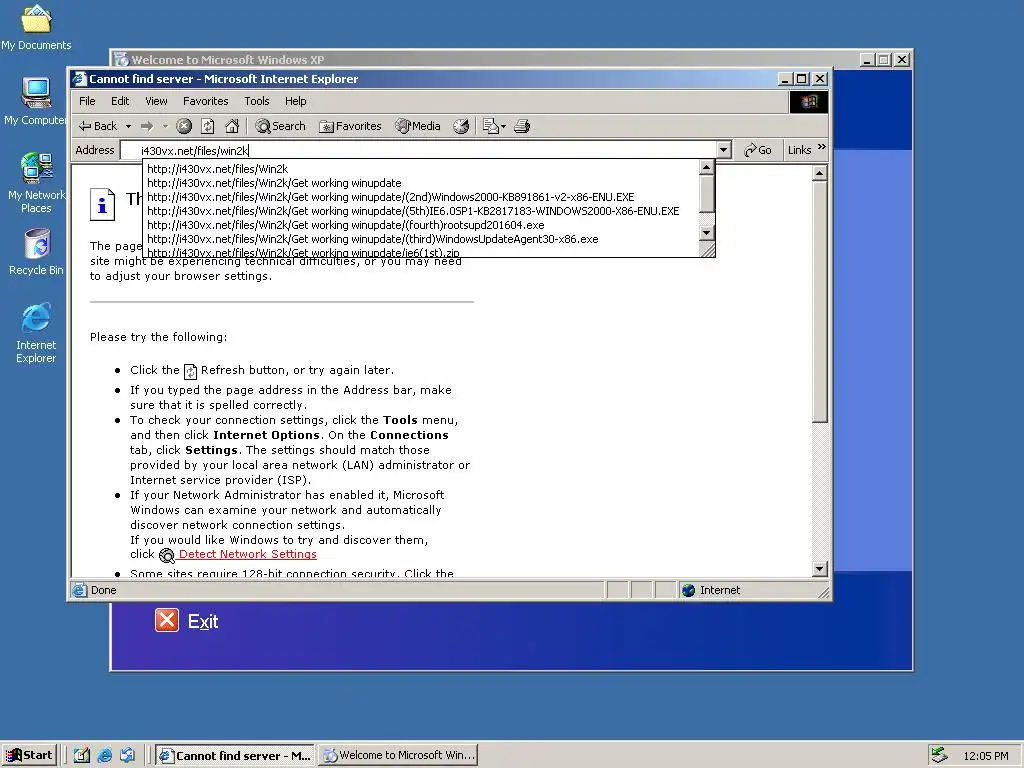Expand the Mail button dropdown arrow

coord(504,127)
